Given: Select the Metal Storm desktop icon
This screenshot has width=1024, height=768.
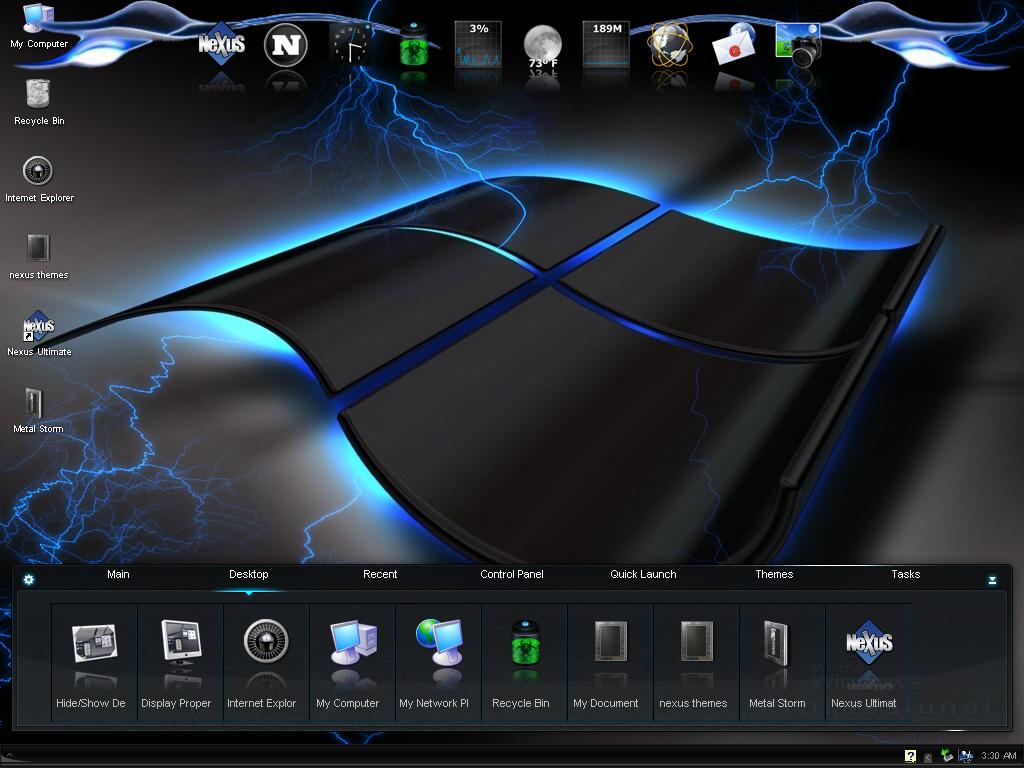Looking at the screenshot, I should click(x=38, y=410).
